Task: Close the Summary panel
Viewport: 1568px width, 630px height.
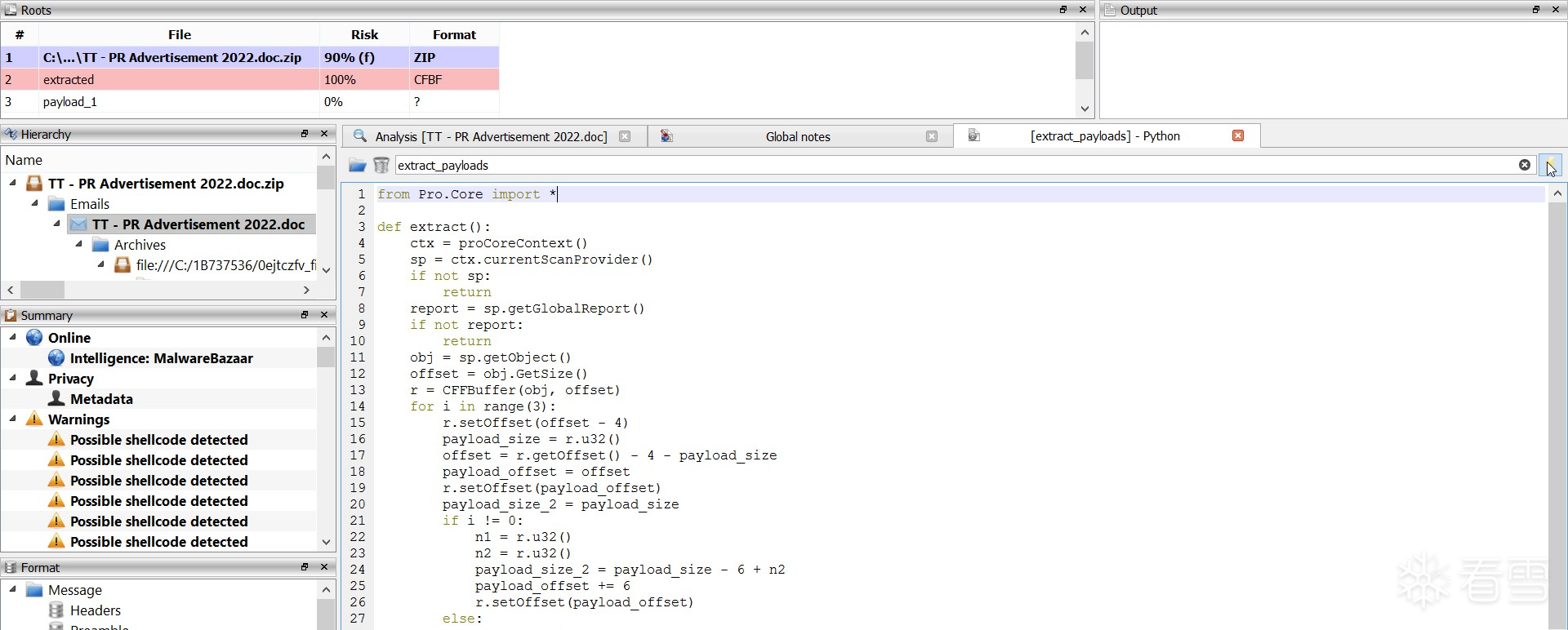Action: tap(324, 315)
